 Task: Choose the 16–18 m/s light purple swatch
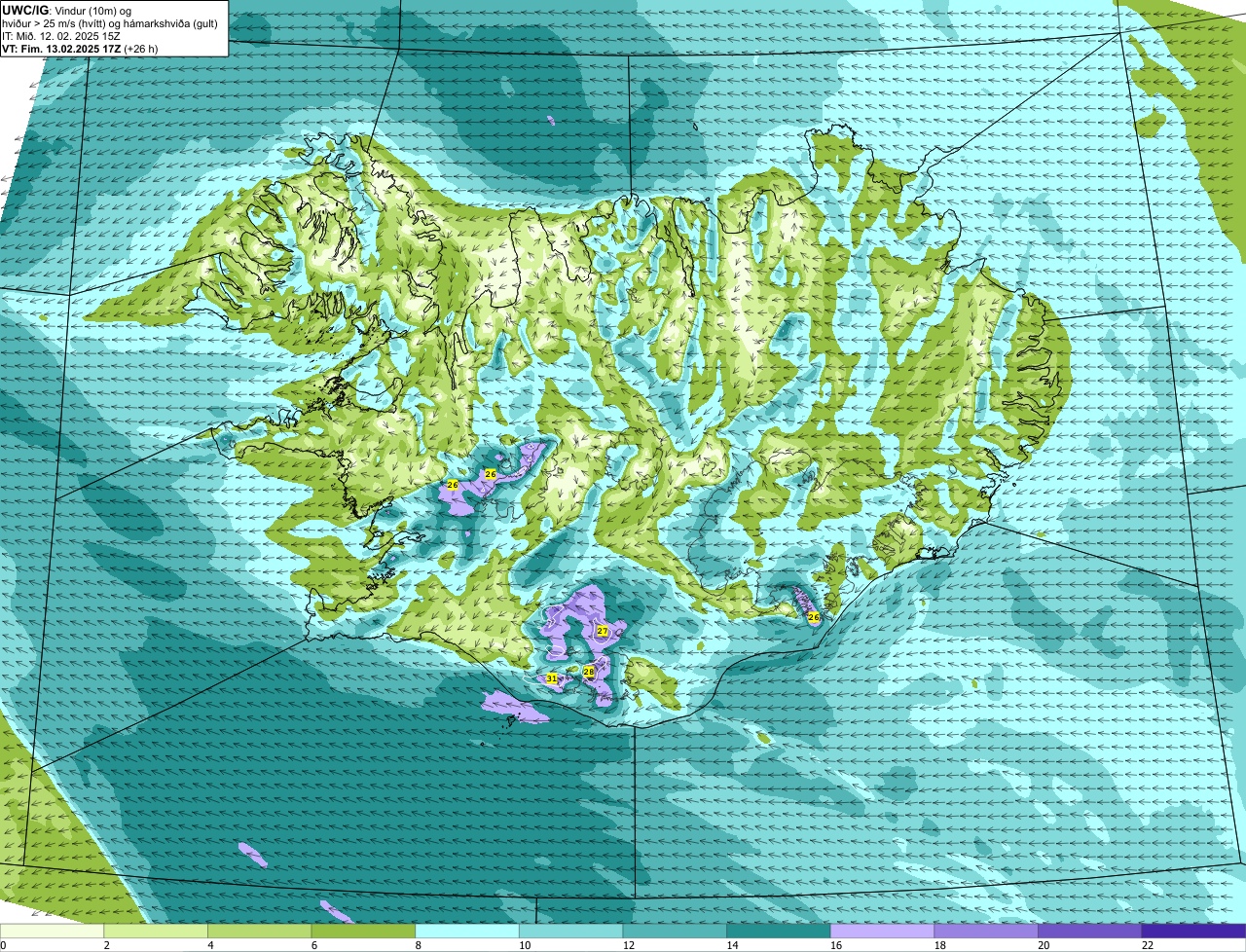pyautogui.click(x=882, y=931)
